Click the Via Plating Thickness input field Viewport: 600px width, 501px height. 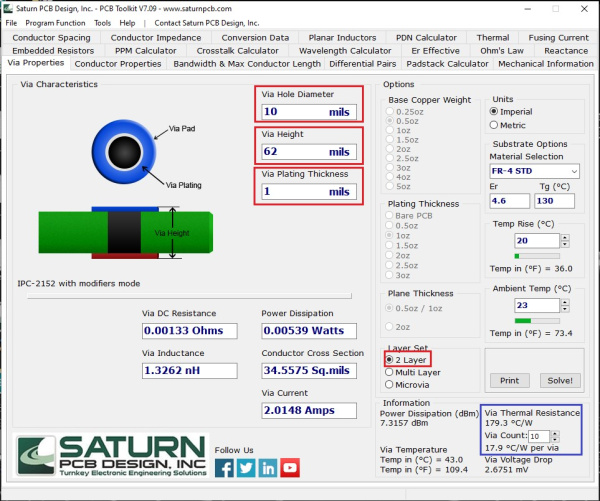tap(309, 191)
